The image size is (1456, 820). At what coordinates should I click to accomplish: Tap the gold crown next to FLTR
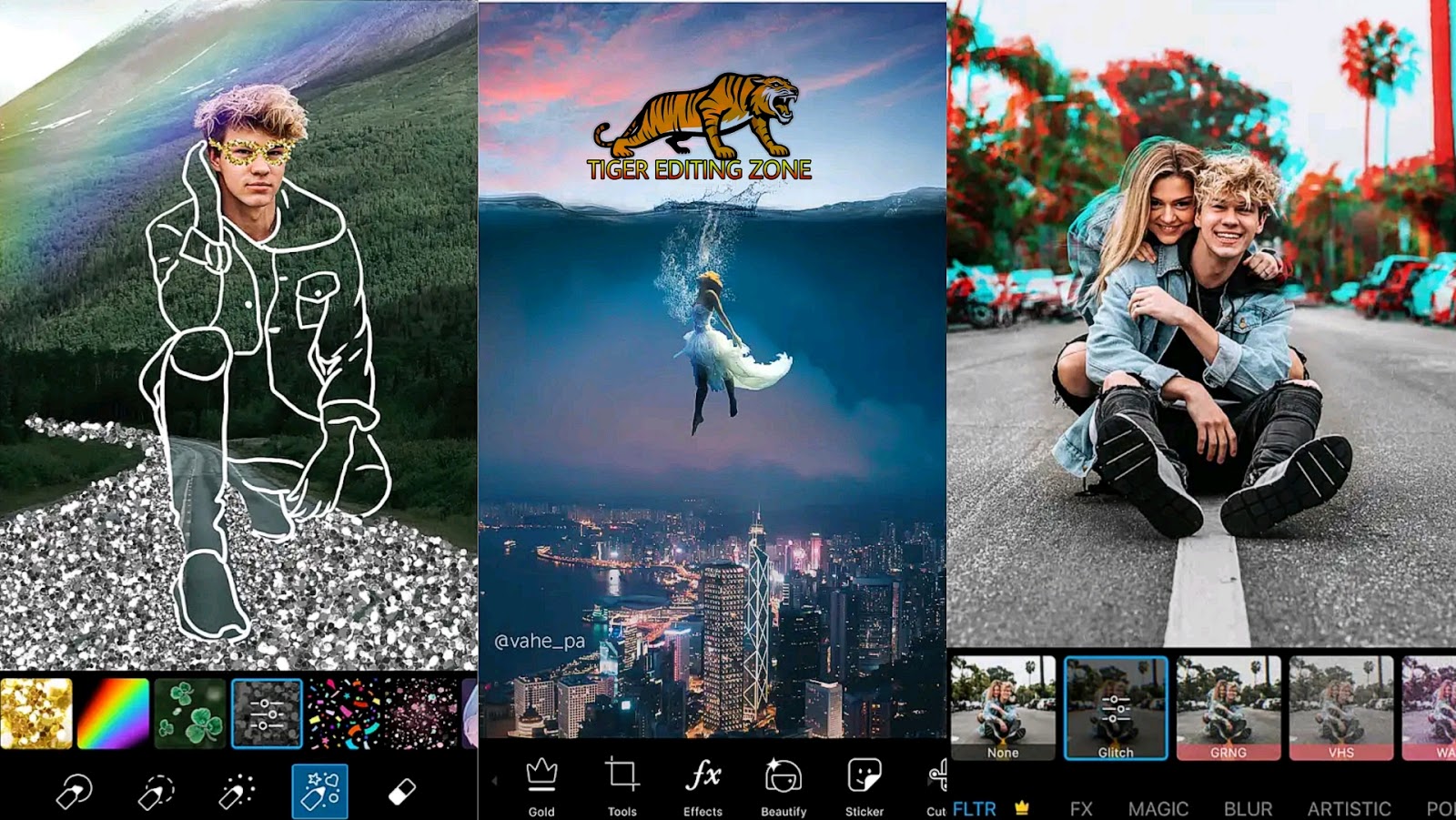(x=1022, y=807)
